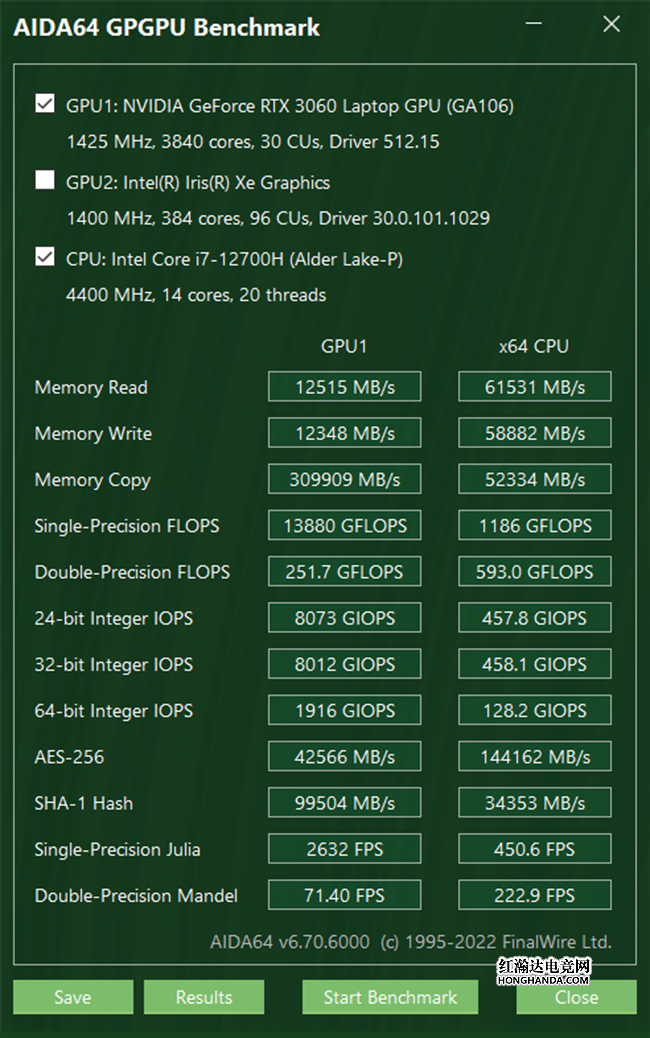The image size is (650, 1038).
Task: Click the CPU Double-Precision Mandel result
Action: (535, 895)
